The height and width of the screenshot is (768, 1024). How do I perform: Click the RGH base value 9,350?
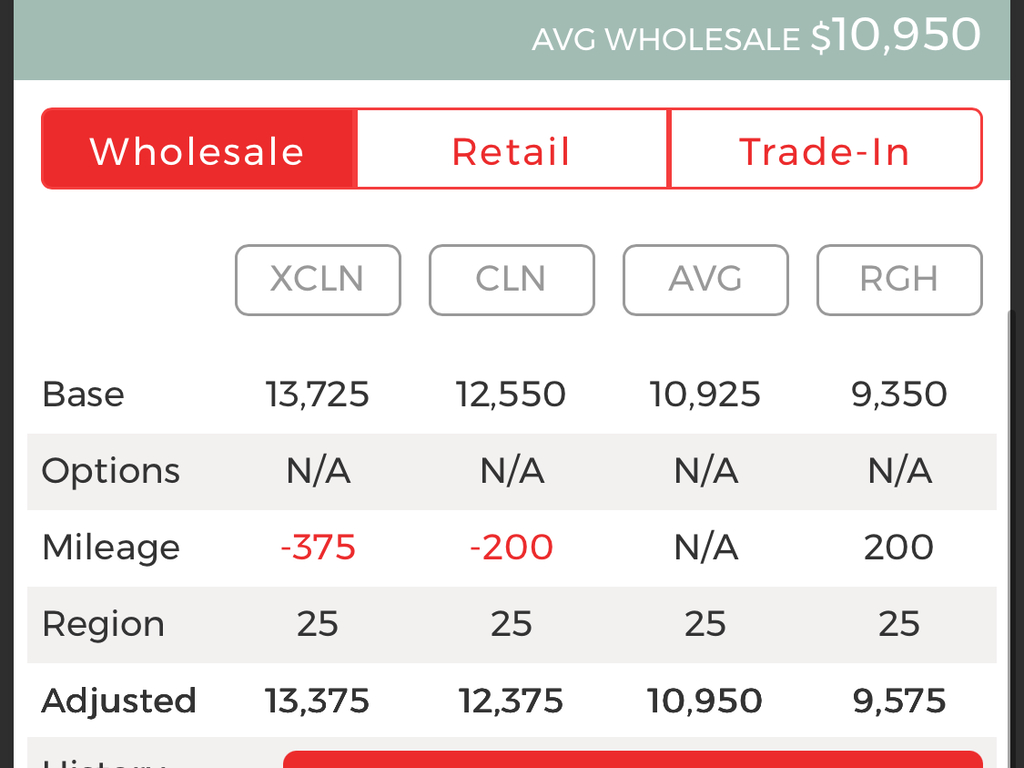tap(899, 394)
